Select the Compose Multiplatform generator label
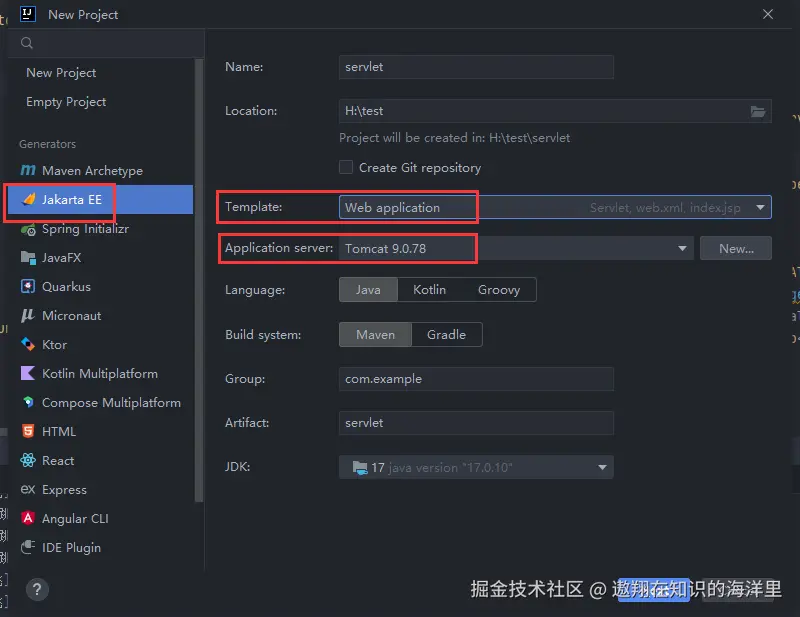This screenshot has height=617, width=800. point(111,403)
